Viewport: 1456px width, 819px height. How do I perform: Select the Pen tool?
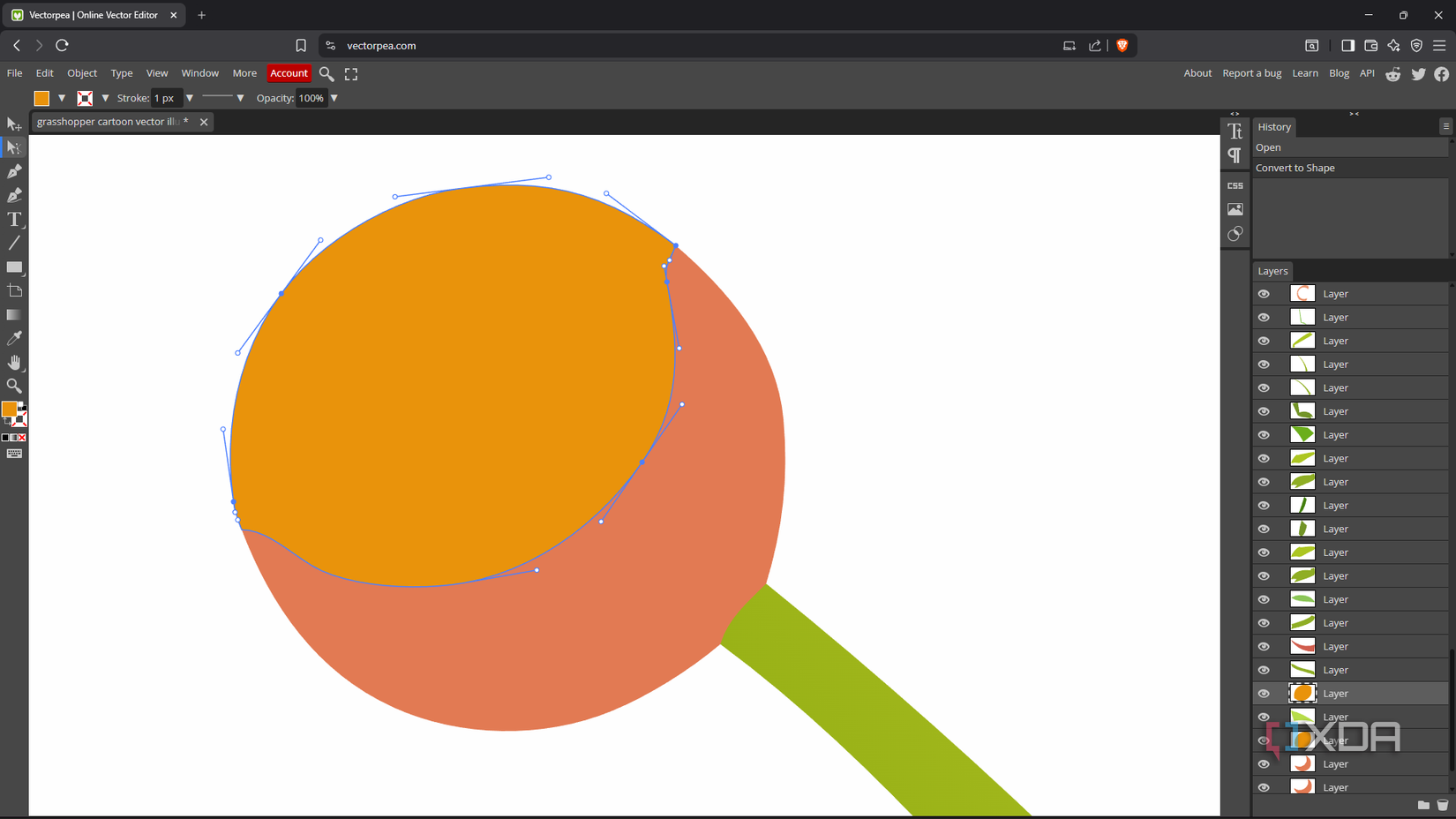[14, 172]
